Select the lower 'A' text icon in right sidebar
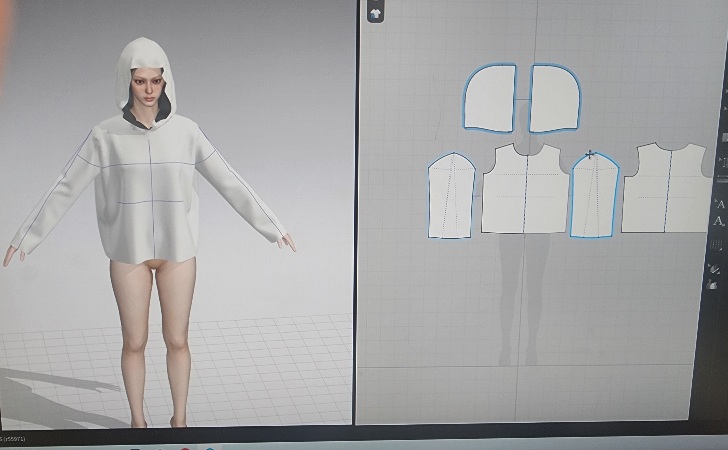Image resolution: width=728 pixels, height=450 pixels. tap(719, 221)
